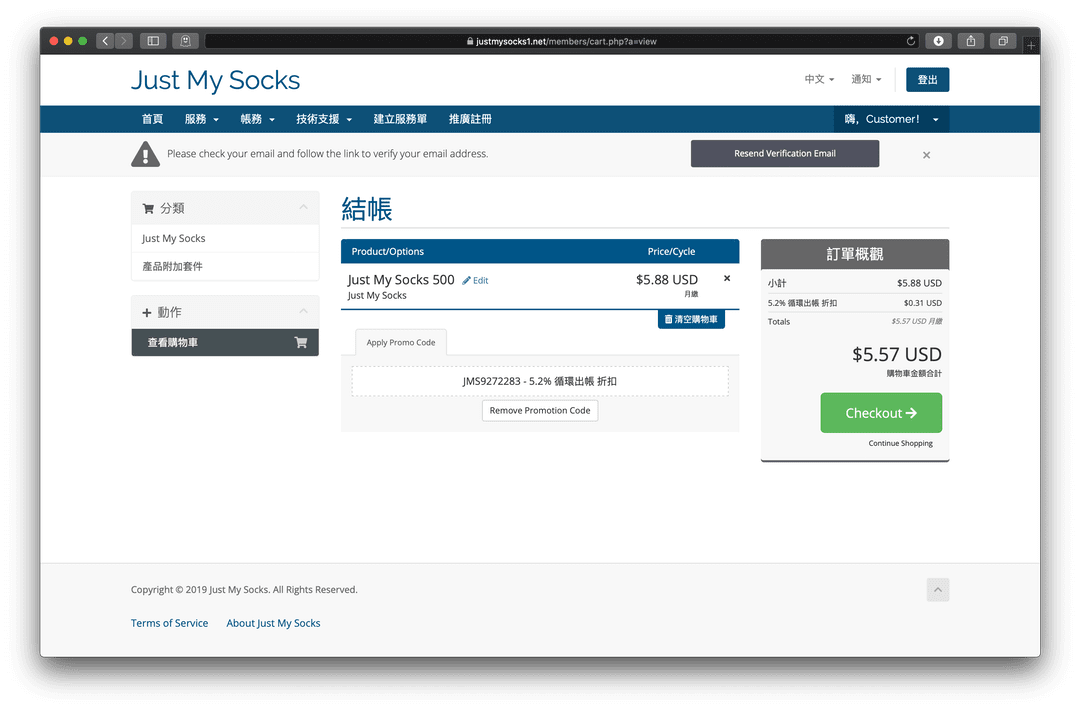The width and height of the screenshot is (1080, 710).
Task: Open the 中文 language dropdown
Action: click(x=819, y=79)
